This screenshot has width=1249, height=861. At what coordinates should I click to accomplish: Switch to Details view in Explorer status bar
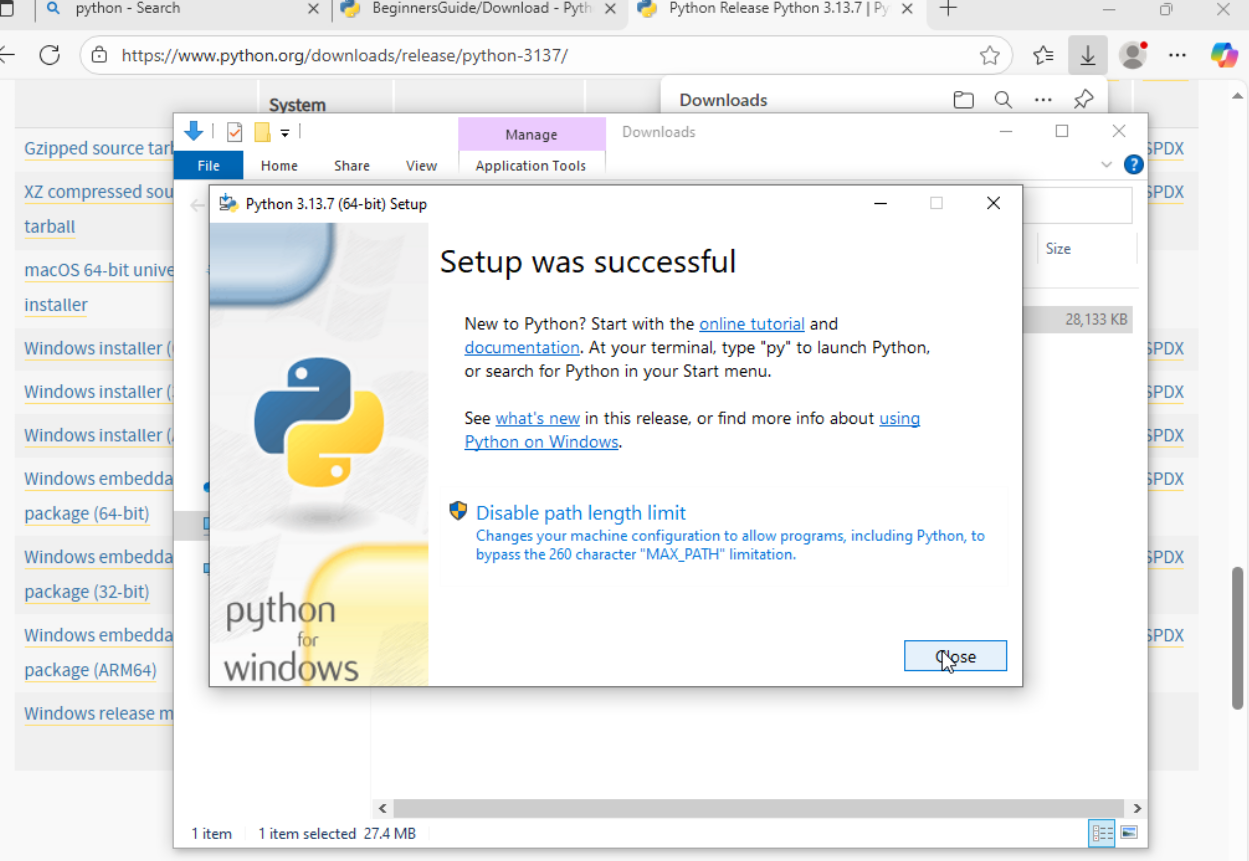click(1101, 833)
